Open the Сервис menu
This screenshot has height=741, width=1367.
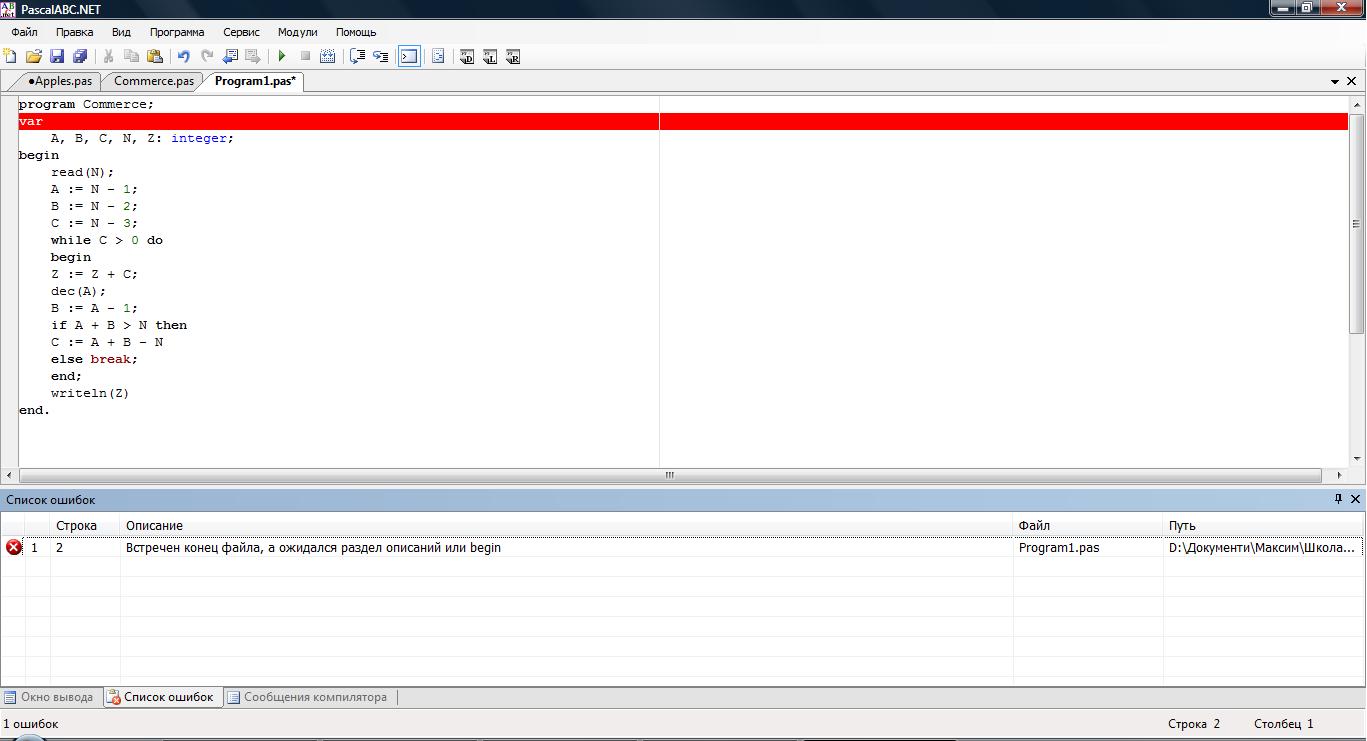tap(241, 32)
